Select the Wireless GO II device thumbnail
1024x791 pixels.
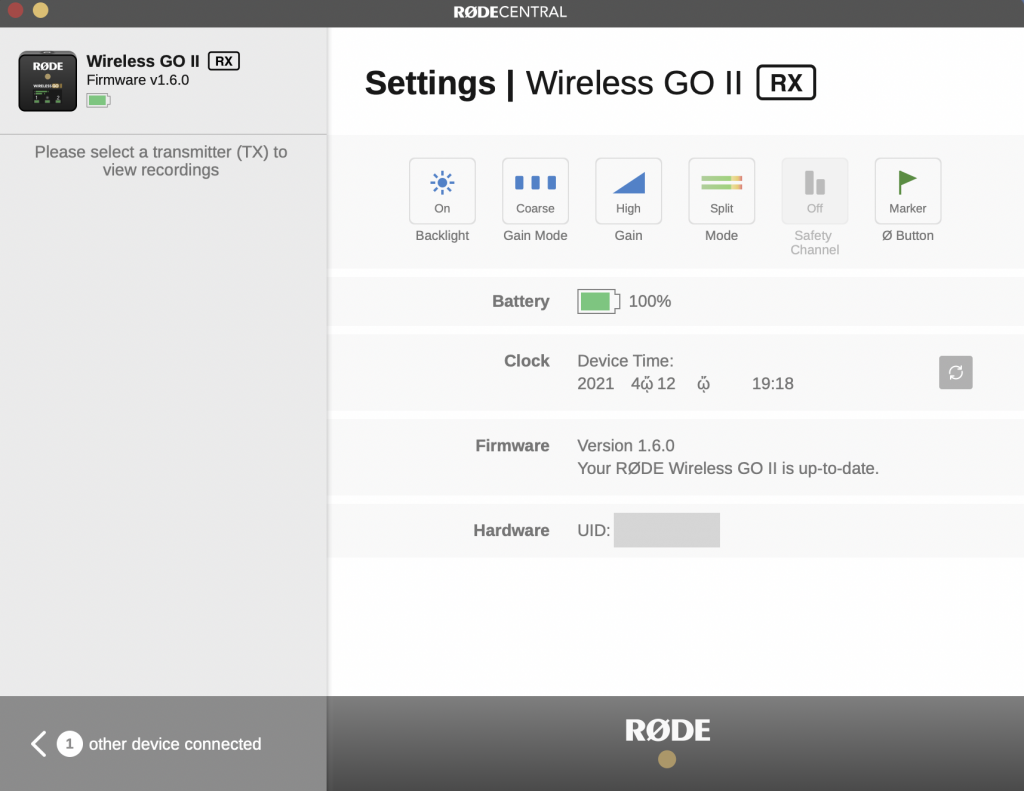[48, 81]
